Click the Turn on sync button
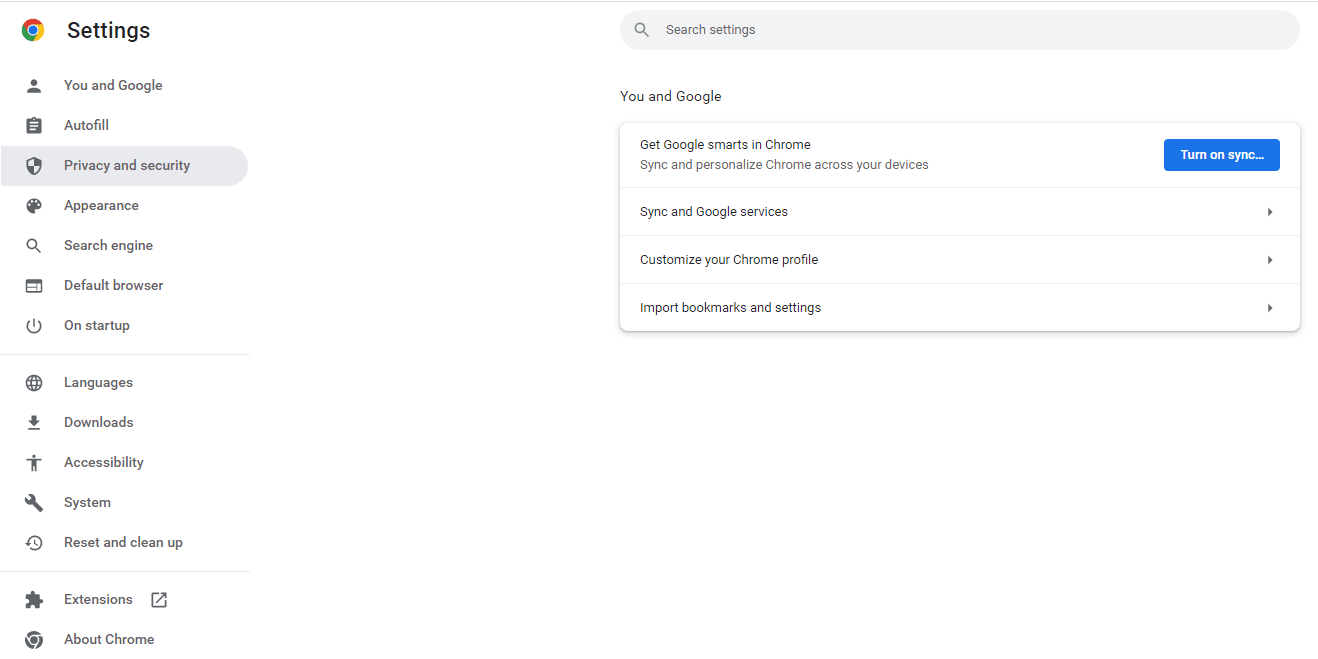Screen dimensions: 1318x659 (x=1221, y=154)
